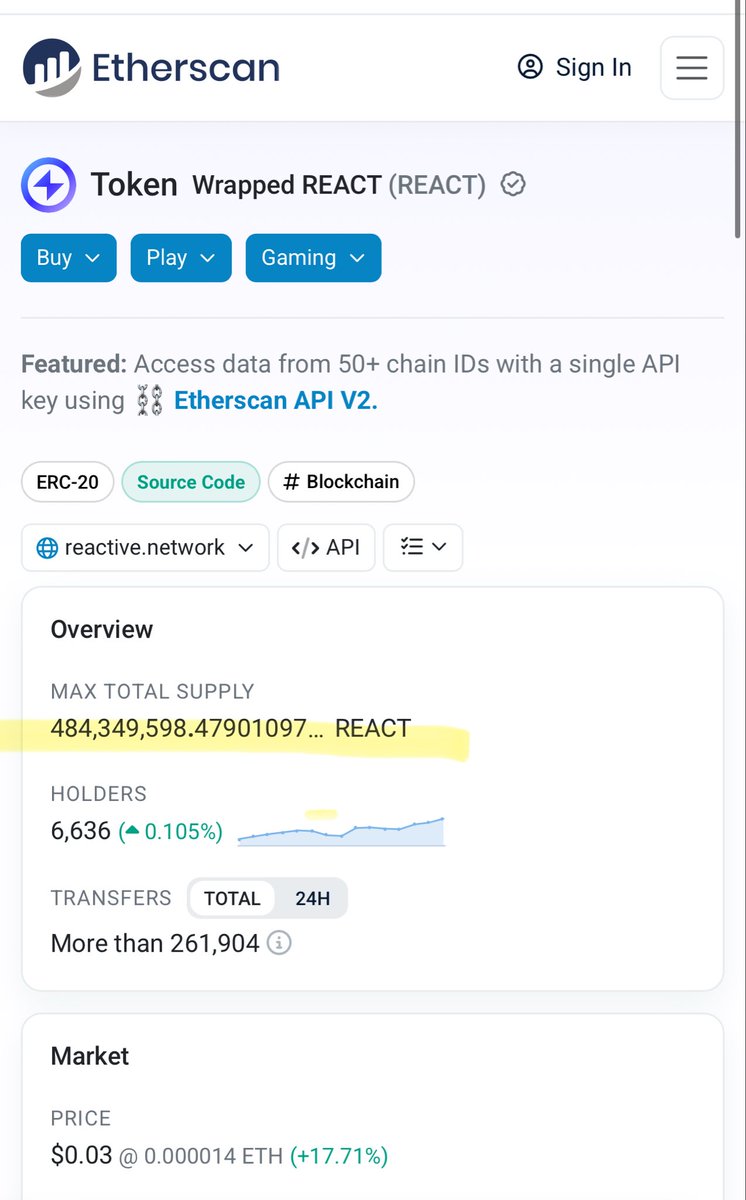Click the holders trend chart
The image size is (746, 1200).
[341, 831]
